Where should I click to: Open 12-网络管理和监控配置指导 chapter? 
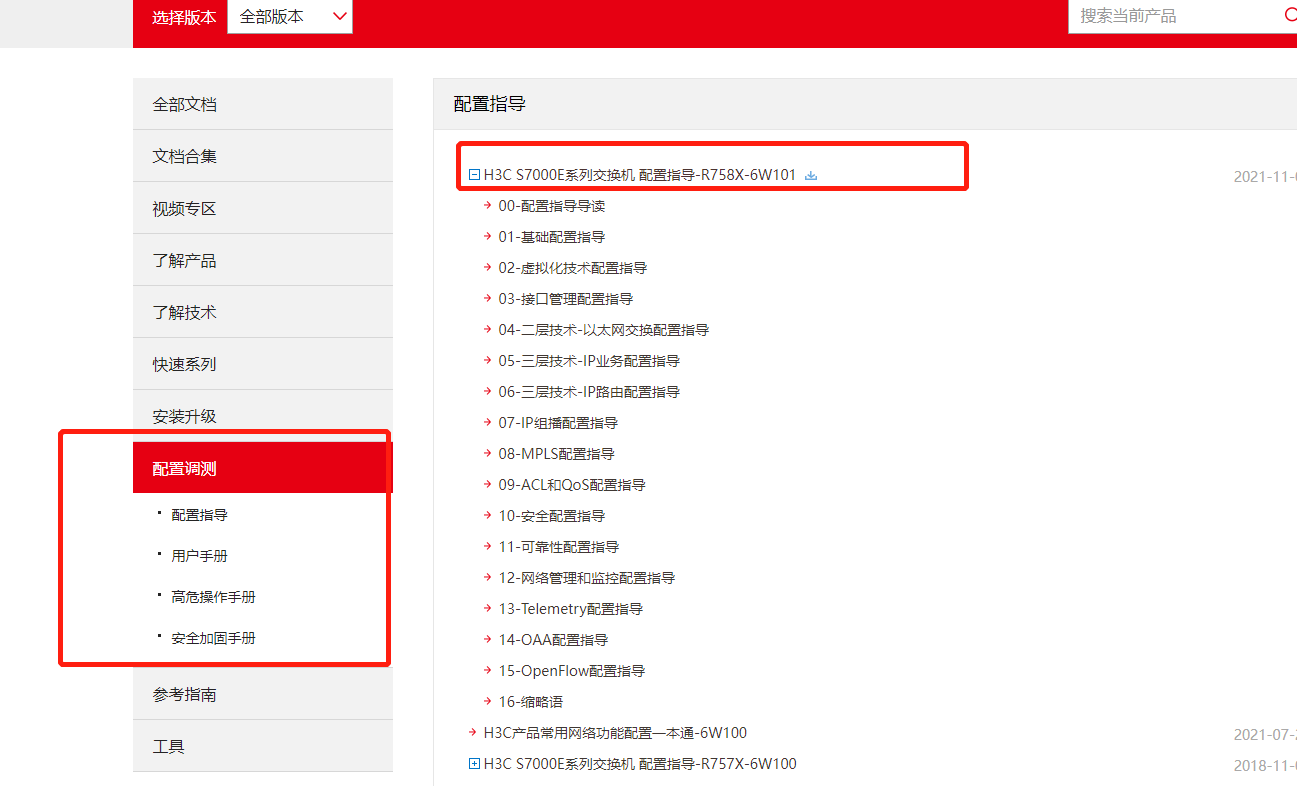click(587, 578)
